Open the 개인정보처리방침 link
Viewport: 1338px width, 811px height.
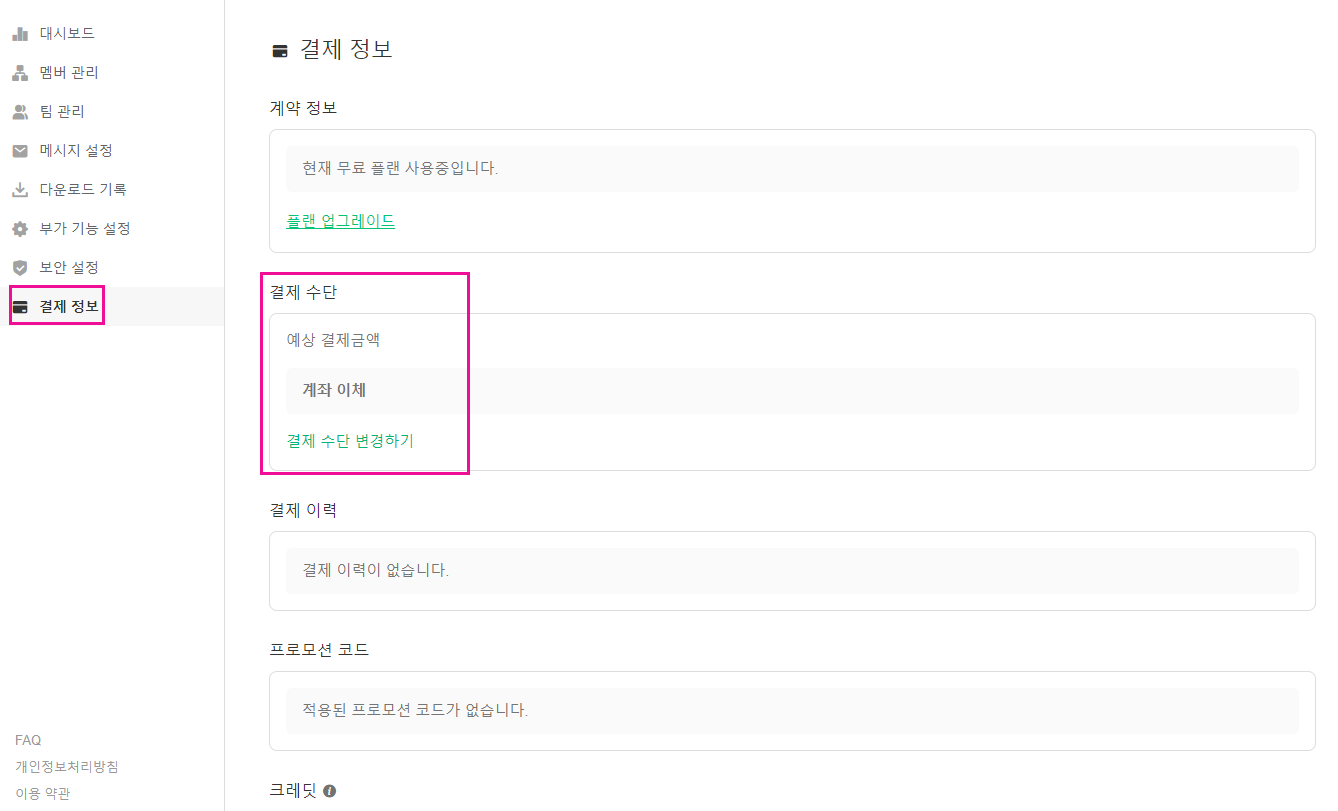point(67,767)
